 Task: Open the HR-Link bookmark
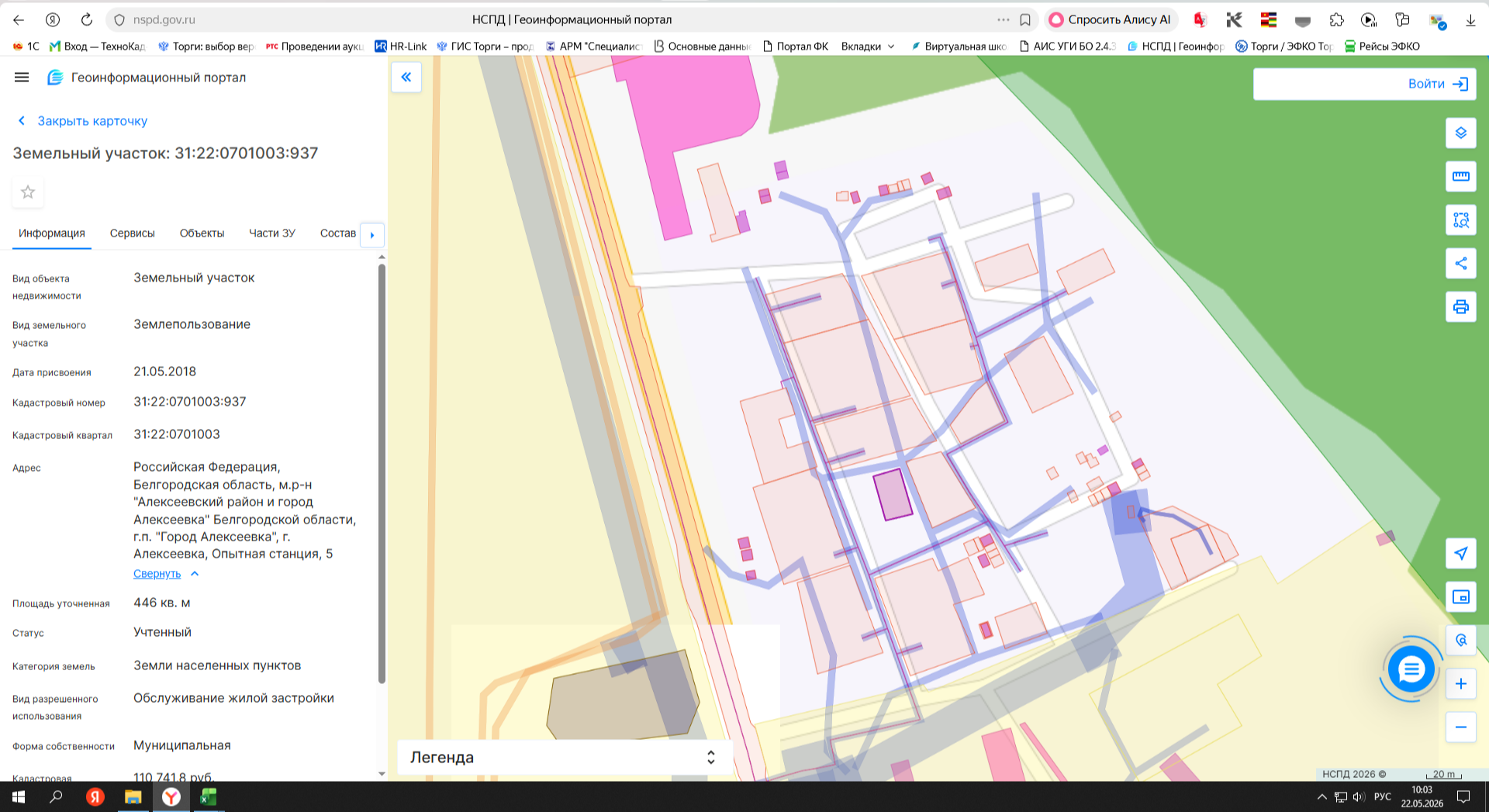coord(401,47)
